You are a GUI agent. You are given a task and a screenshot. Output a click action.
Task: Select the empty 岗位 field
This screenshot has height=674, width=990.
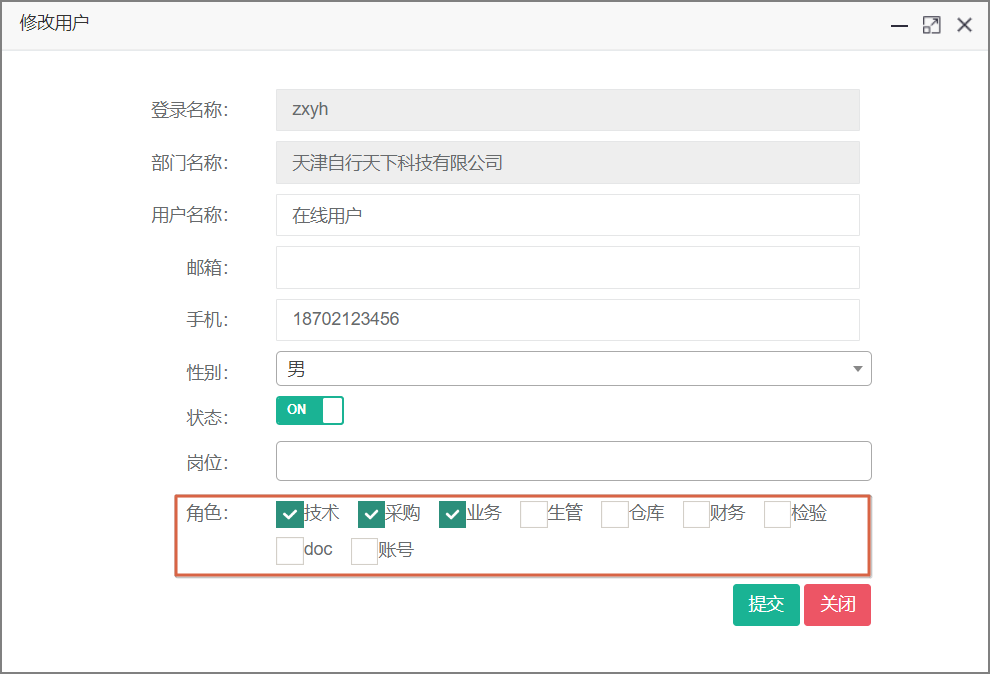point(573,461)
